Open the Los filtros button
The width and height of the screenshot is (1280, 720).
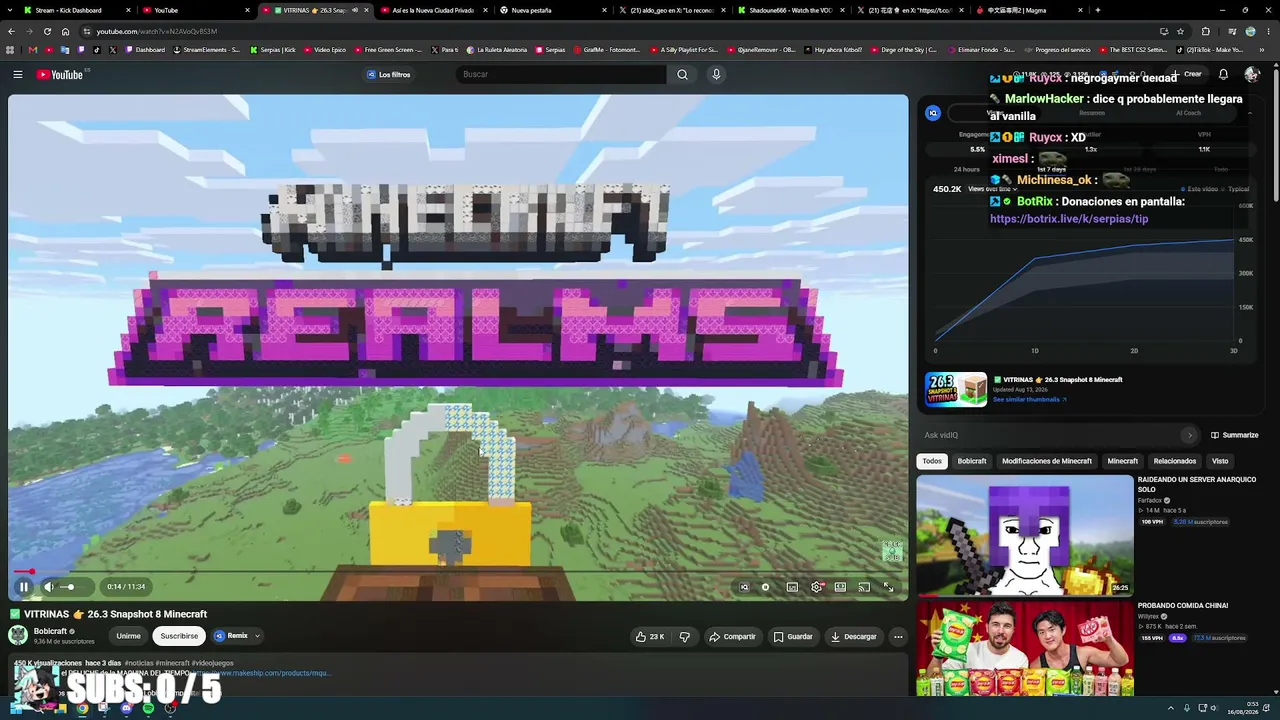(x=389, y=74)
